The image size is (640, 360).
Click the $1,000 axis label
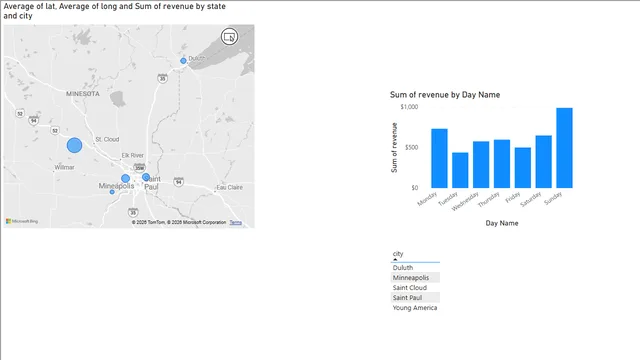(x=409, y=107)
